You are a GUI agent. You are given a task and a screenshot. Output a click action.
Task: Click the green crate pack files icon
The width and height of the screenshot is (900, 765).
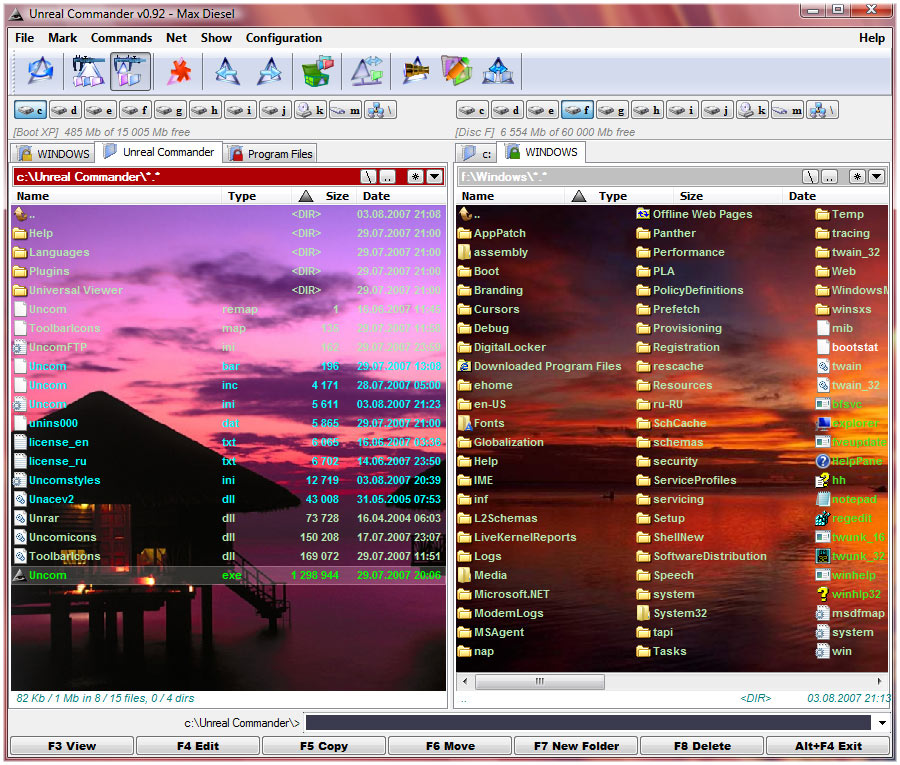(x=317, y=71)
